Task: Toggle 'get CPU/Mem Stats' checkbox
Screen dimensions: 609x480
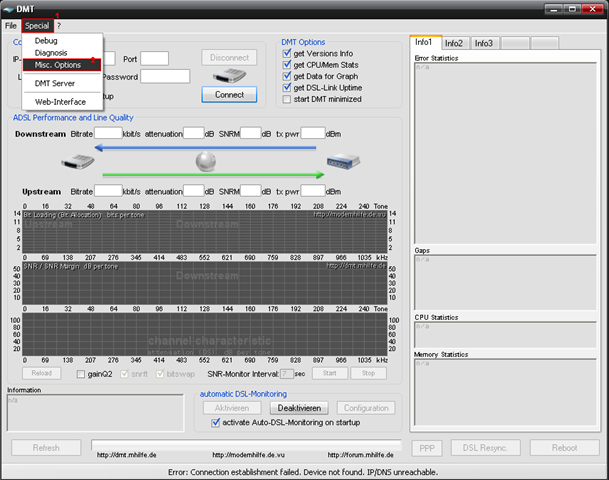Action: pos(287,65)
